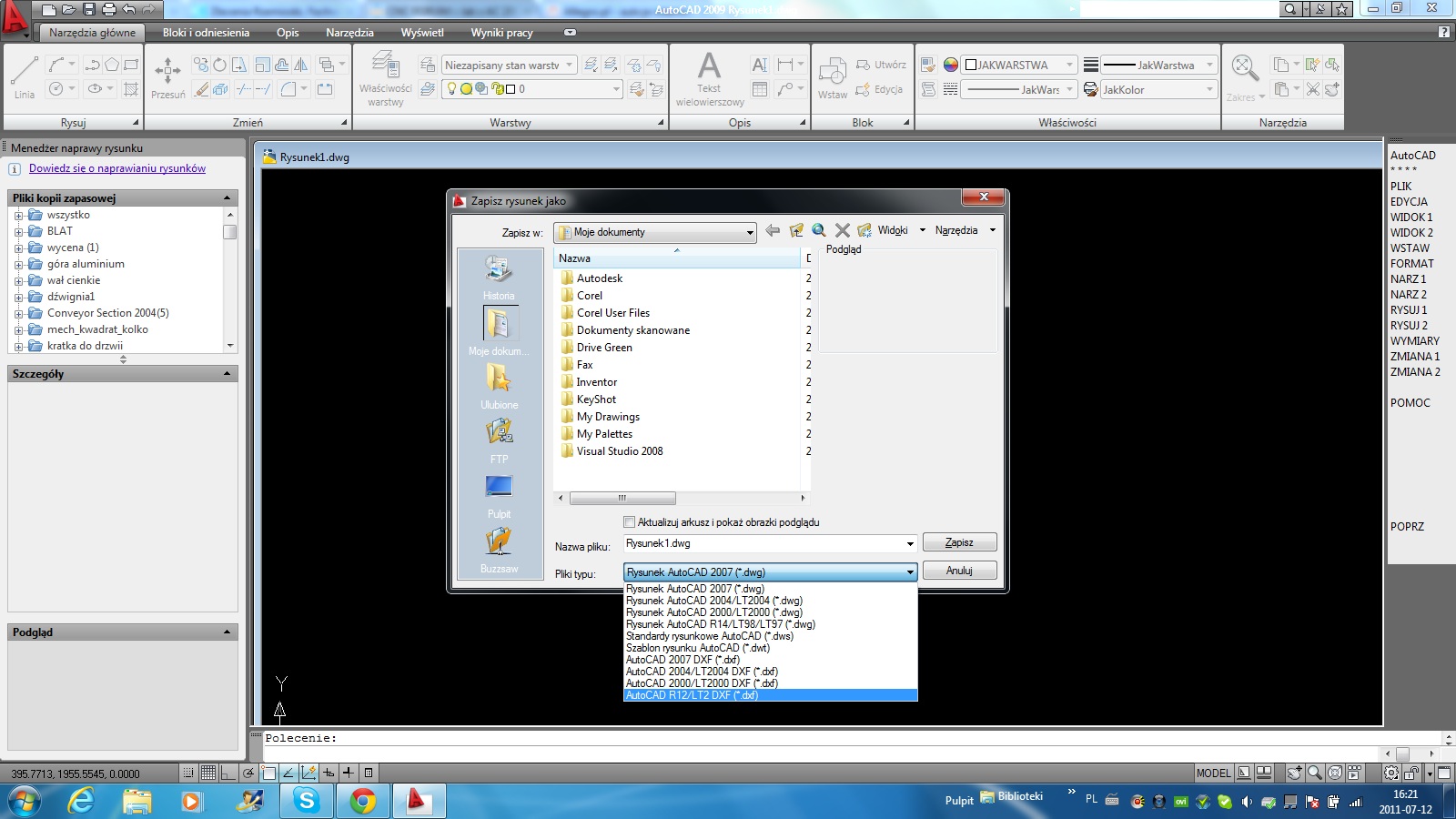
Task: Open Narzędzia menu in save dialog
Action: tap(965, 230)
